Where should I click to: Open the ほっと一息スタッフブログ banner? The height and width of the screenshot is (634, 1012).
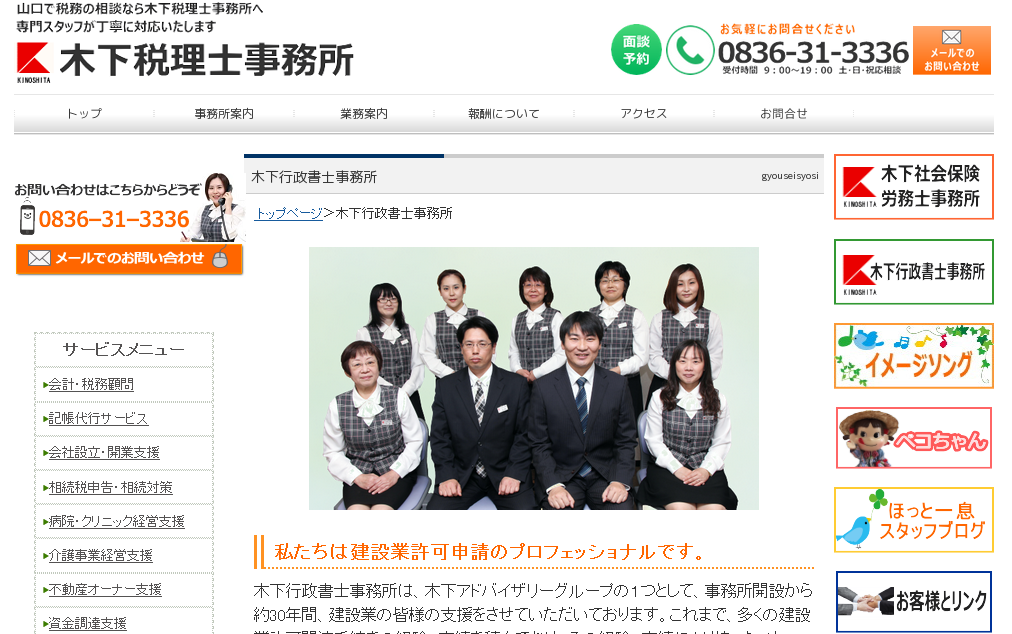point(913,520)
